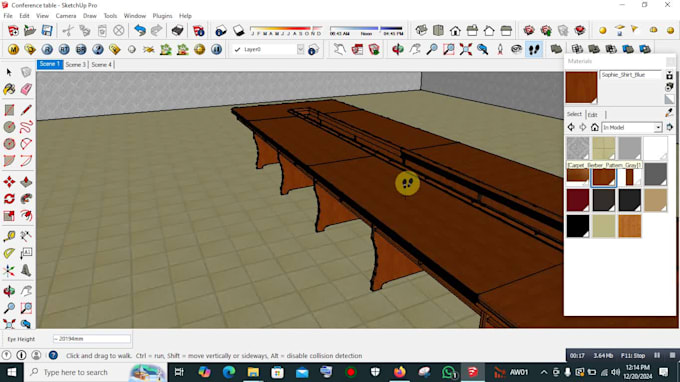Stop the screen recording
680x382 pixels.
[x=672, y=355]
